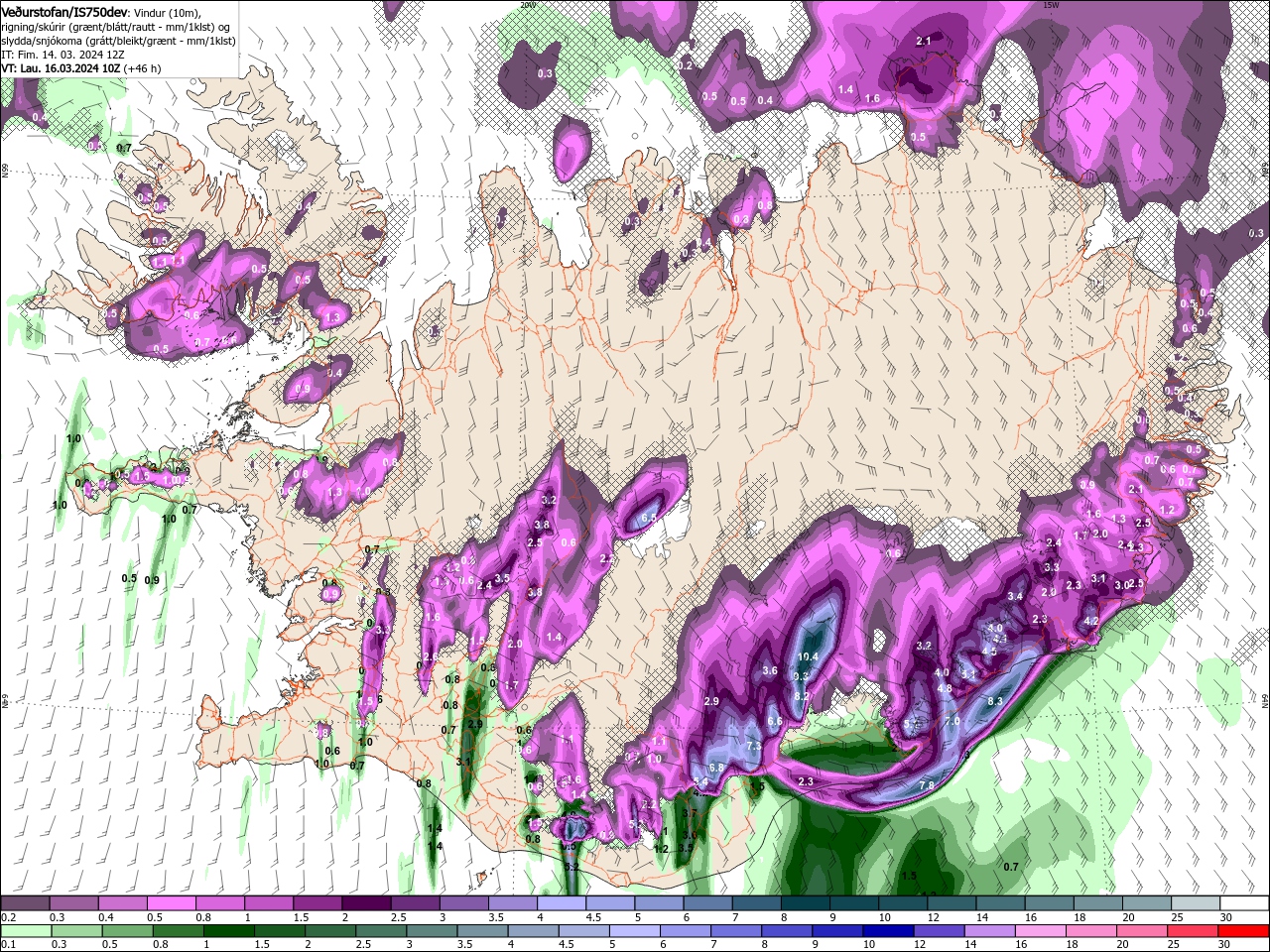Click the "8.3" precipitation value on the map
1270x952 pixels.
pos(995,701)
